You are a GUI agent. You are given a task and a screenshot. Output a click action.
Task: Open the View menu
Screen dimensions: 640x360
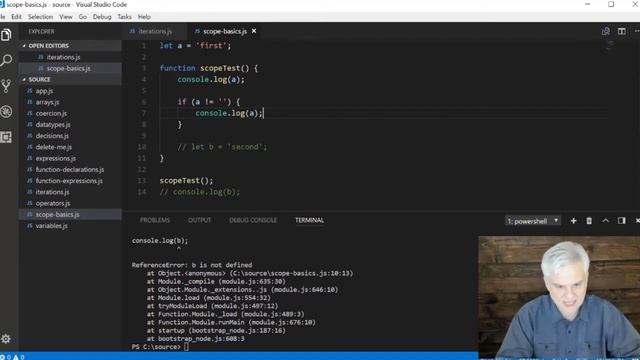(65, 17)
